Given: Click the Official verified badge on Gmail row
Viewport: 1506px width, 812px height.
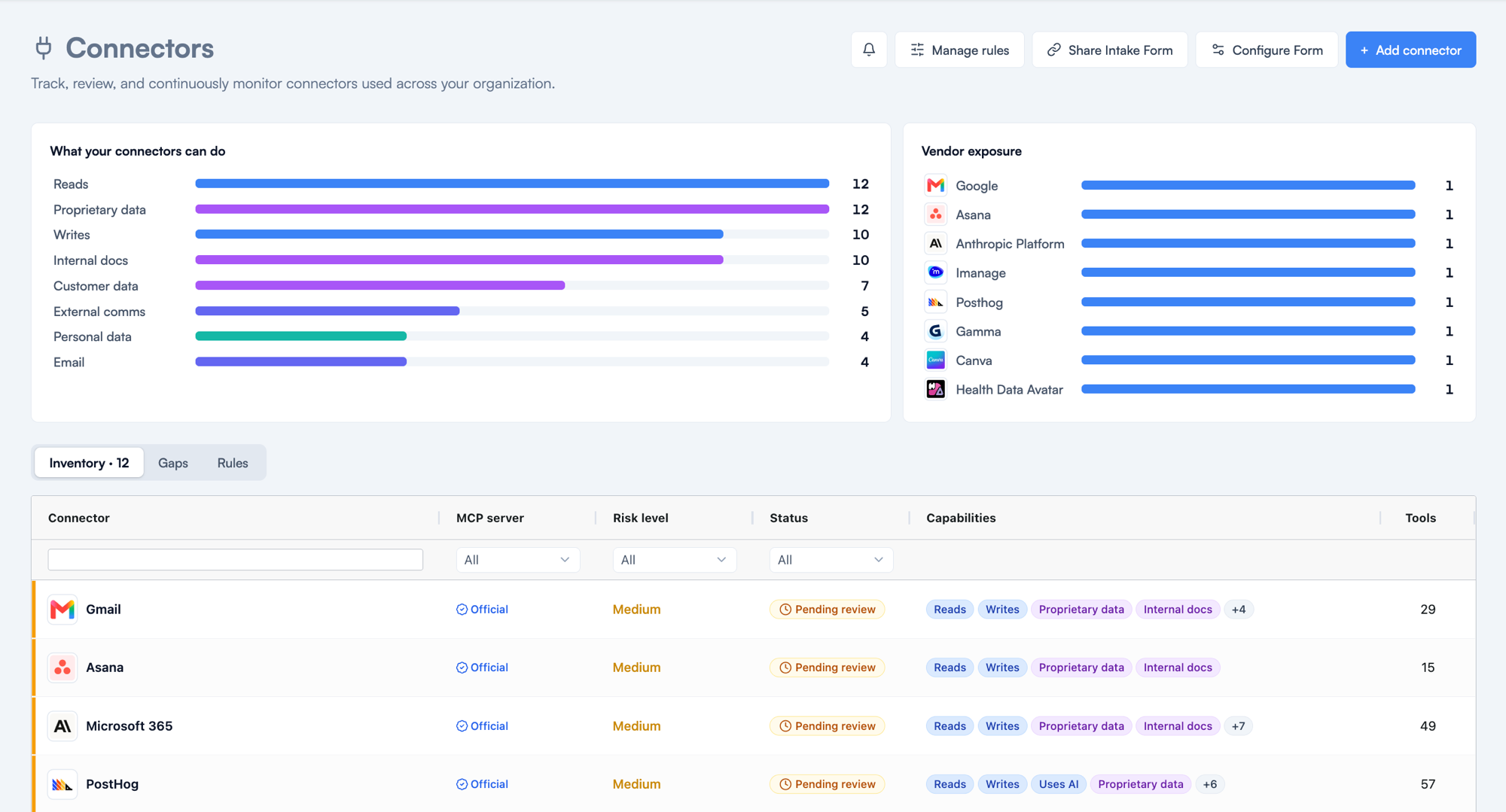Looking at the screenshot, I should point(482,610).
